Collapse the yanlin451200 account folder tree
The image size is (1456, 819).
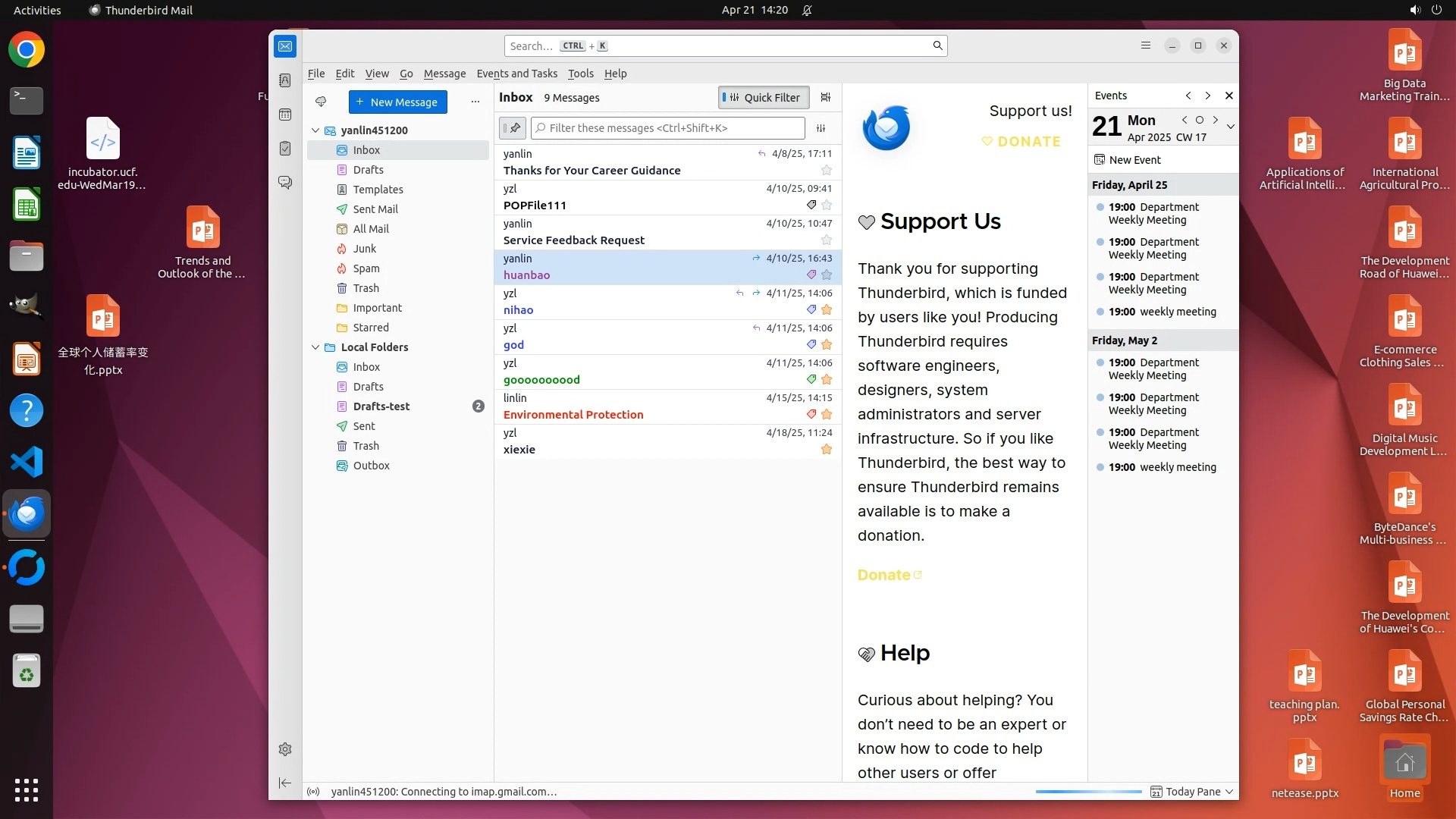(315, 130)
